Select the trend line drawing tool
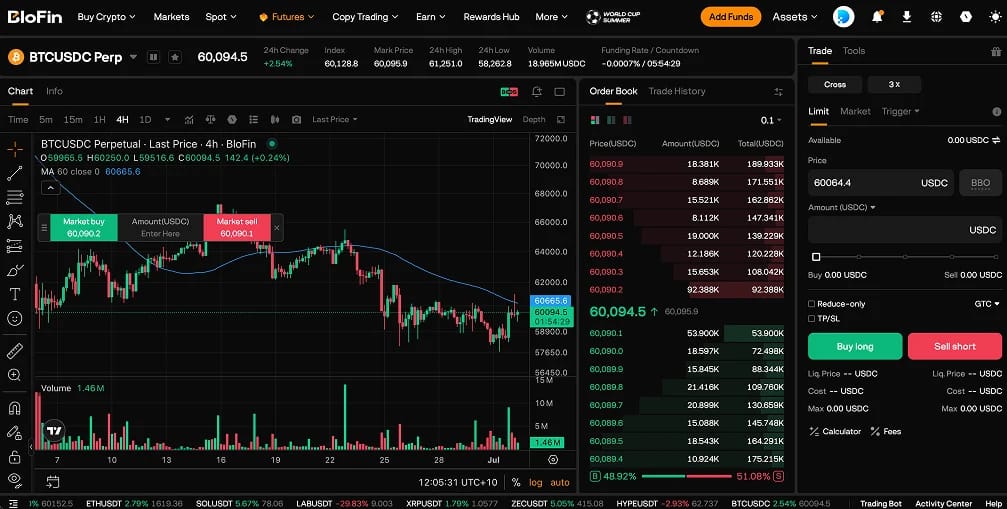 (x=15, y=173)
